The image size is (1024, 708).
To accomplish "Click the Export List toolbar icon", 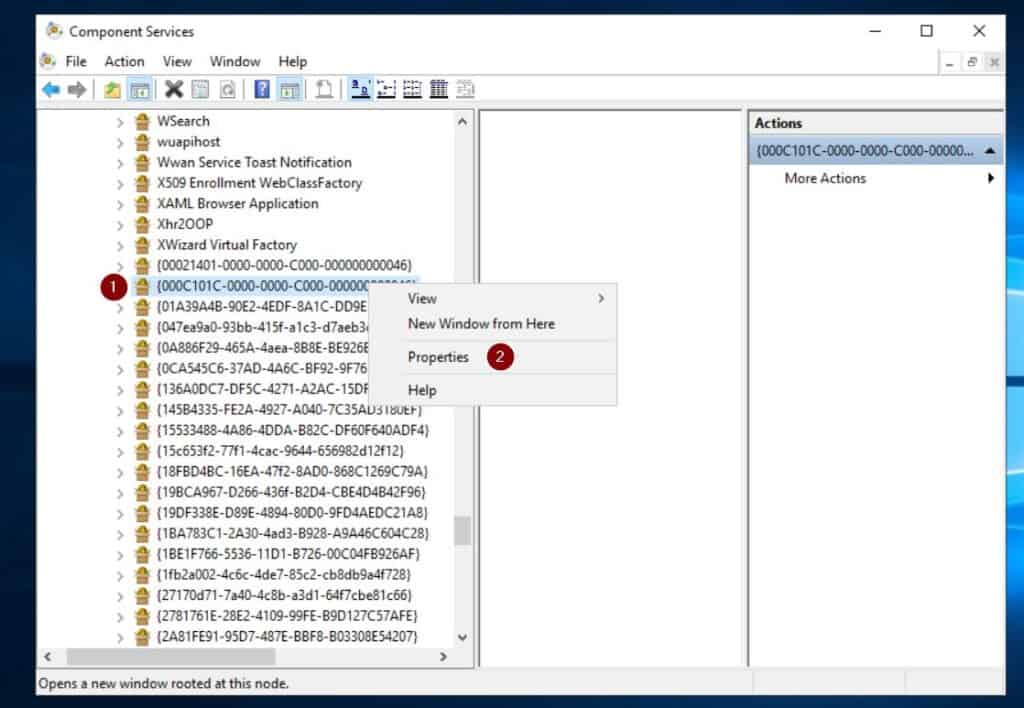I will click(324, 89).
